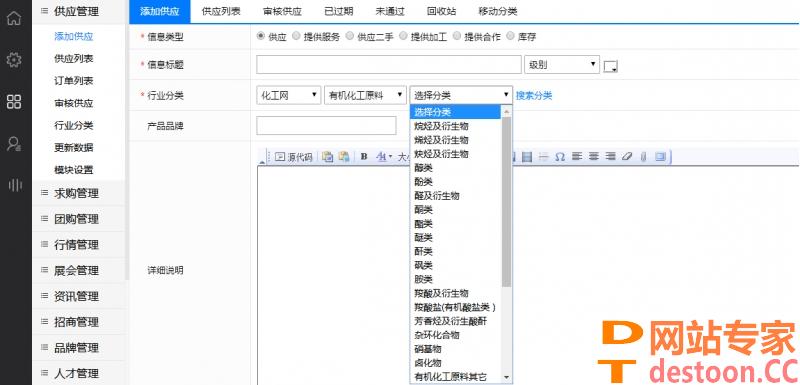This screenshot has height=385, width=800.
Task: Expand the 资讯管理 sidebar group
Action: [78, 296]
